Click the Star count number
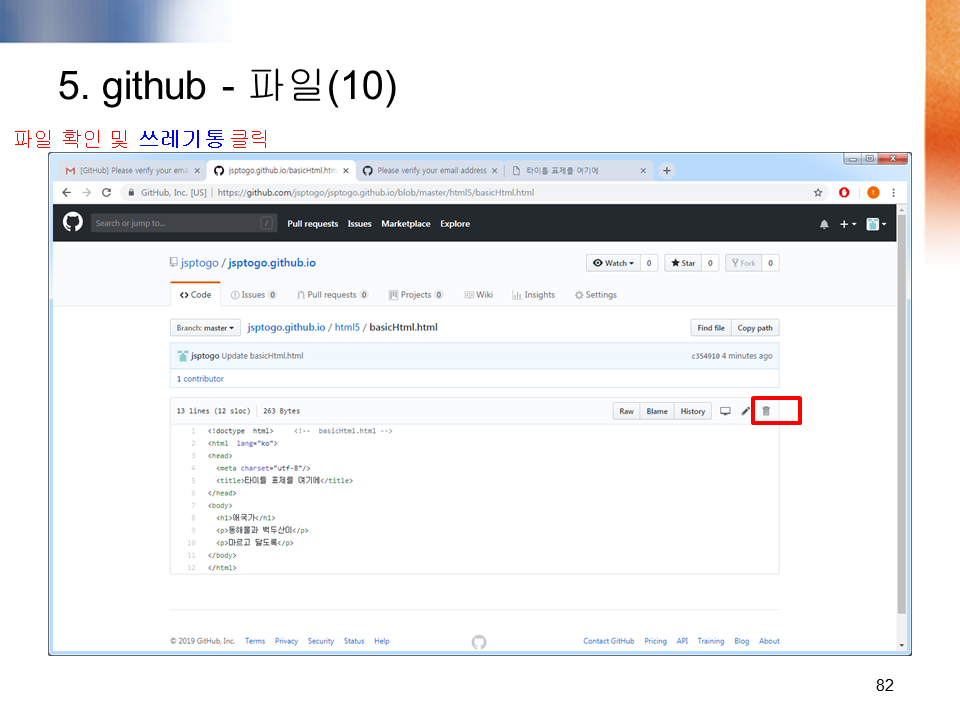The width and height of the screenshot is (960, 720). pos(710,263)
